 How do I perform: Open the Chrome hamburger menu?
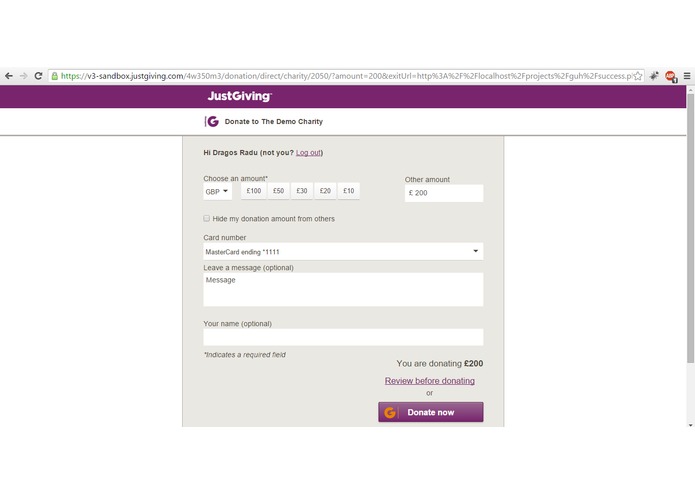click(x=687, y=76)
